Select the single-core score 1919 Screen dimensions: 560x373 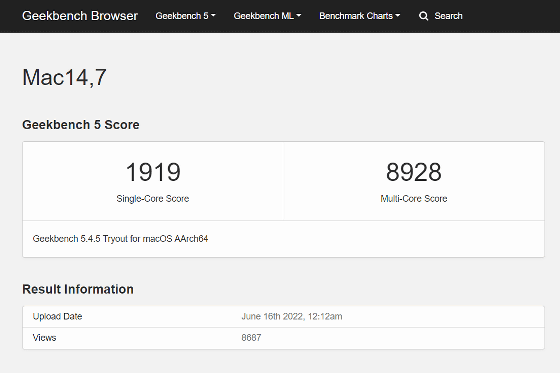tap(153, 172)
